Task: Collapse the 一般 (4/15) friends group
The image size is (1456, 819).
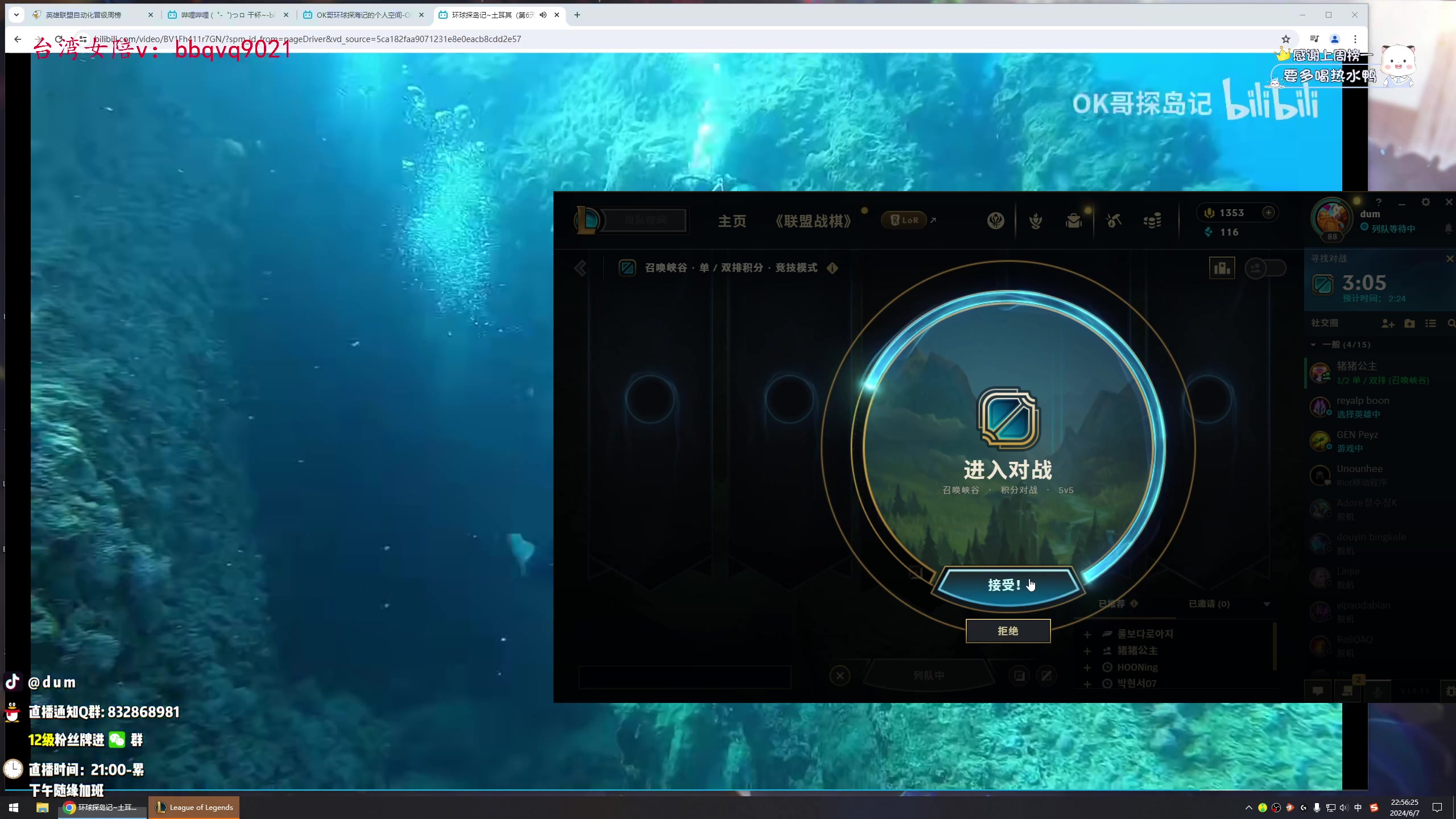Action: click(x=1313, y=345)
